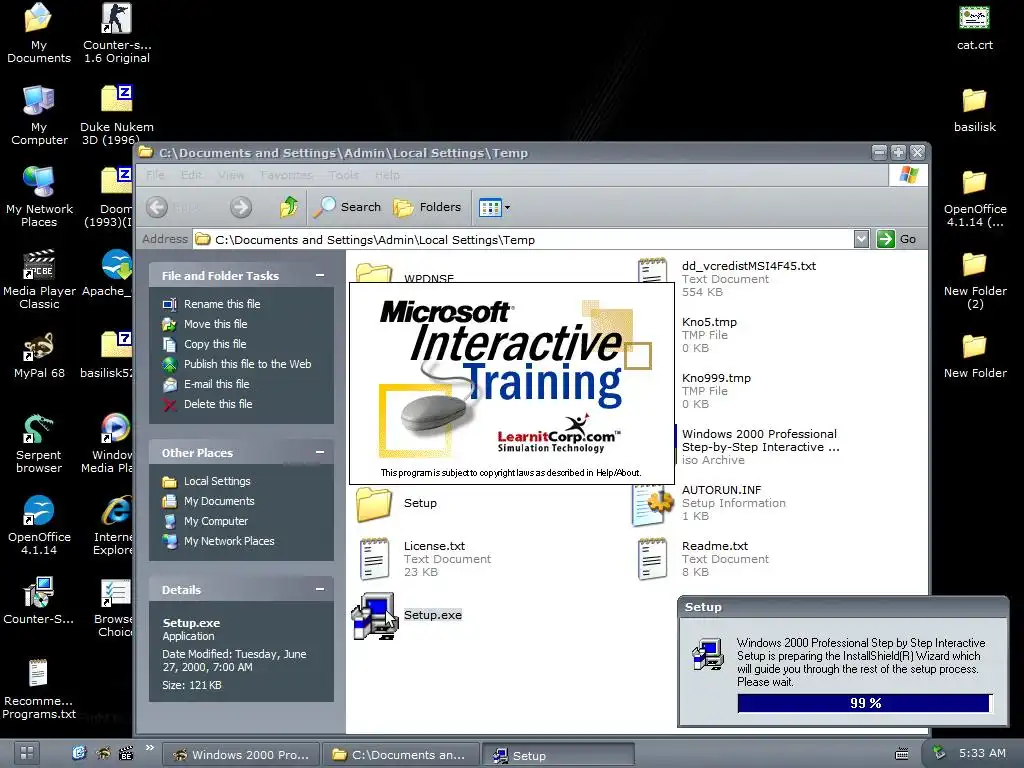Open cat.crt certificate file
This screenshot has height=768, width=1024.
[974, 27]
